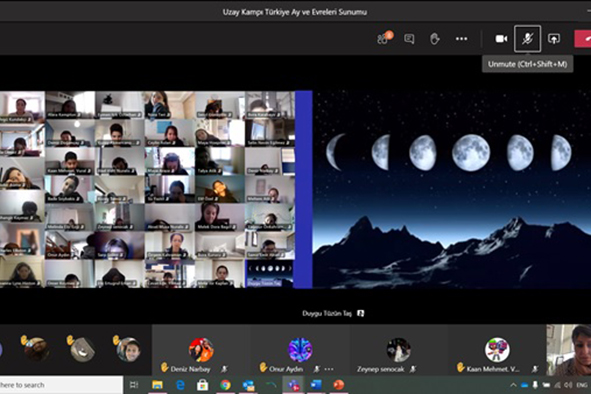
Task: Switch to Microsoft Teams in the taskbar
Action: point(294,385)
